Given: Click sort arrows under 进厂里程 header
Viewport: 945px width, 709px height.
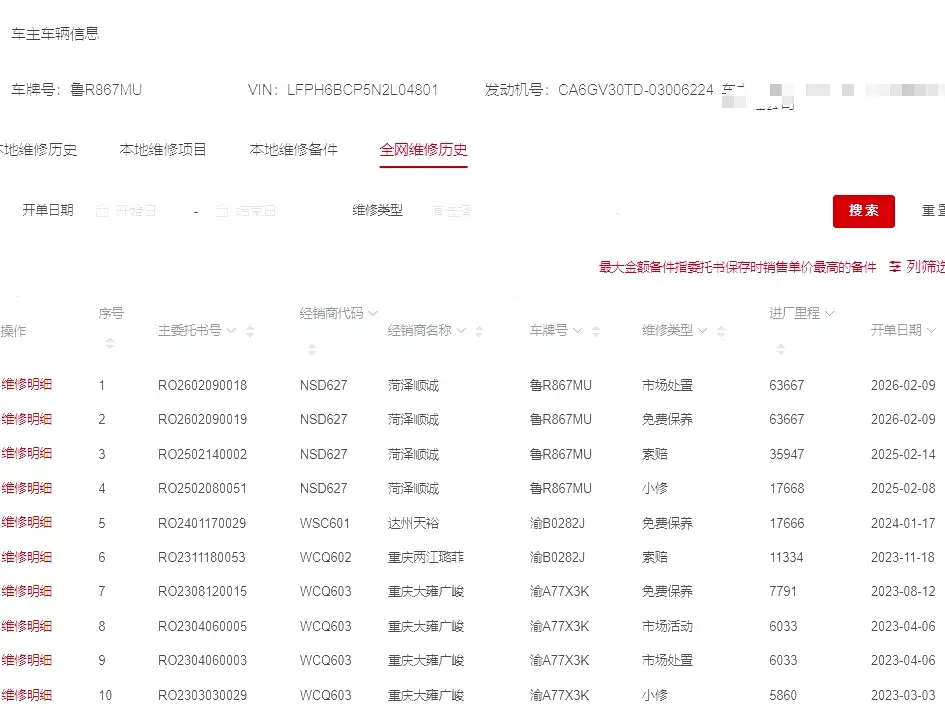Looking at the screenshot, I should pyautogui.click(x=780, y=349).
